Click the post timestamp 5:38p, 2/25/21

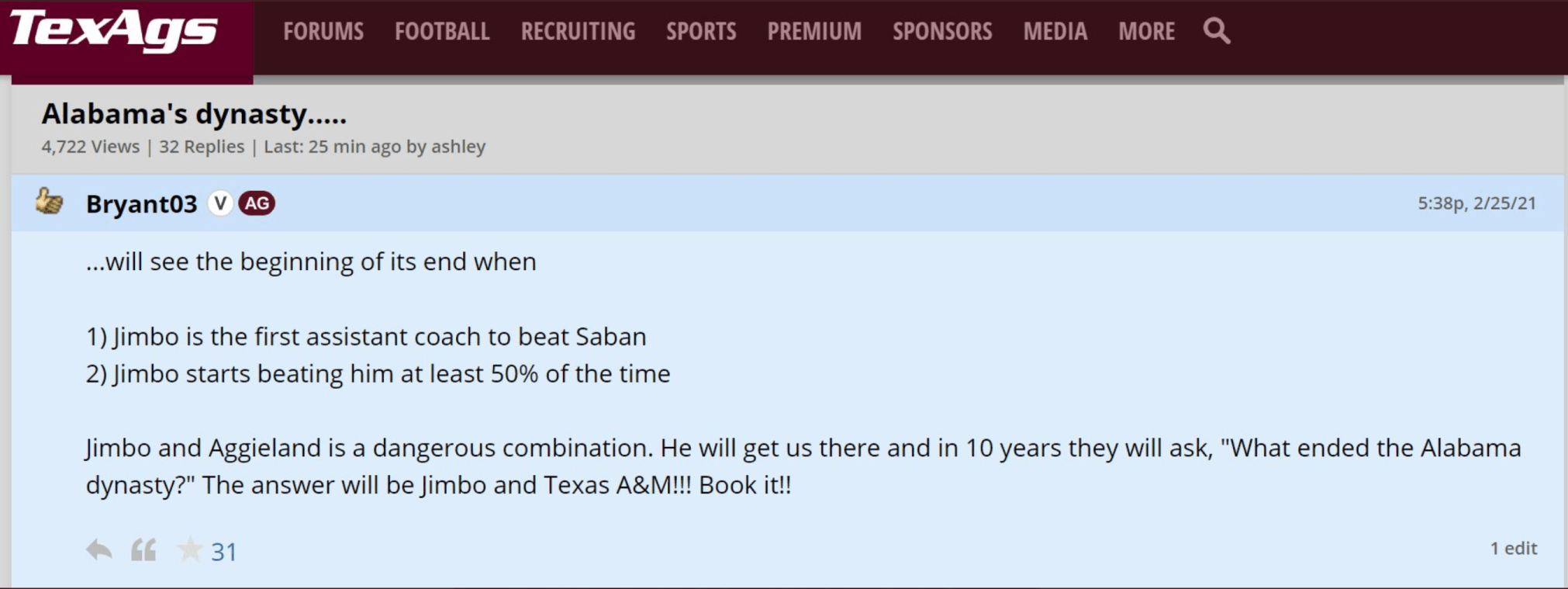[1476, 203]
